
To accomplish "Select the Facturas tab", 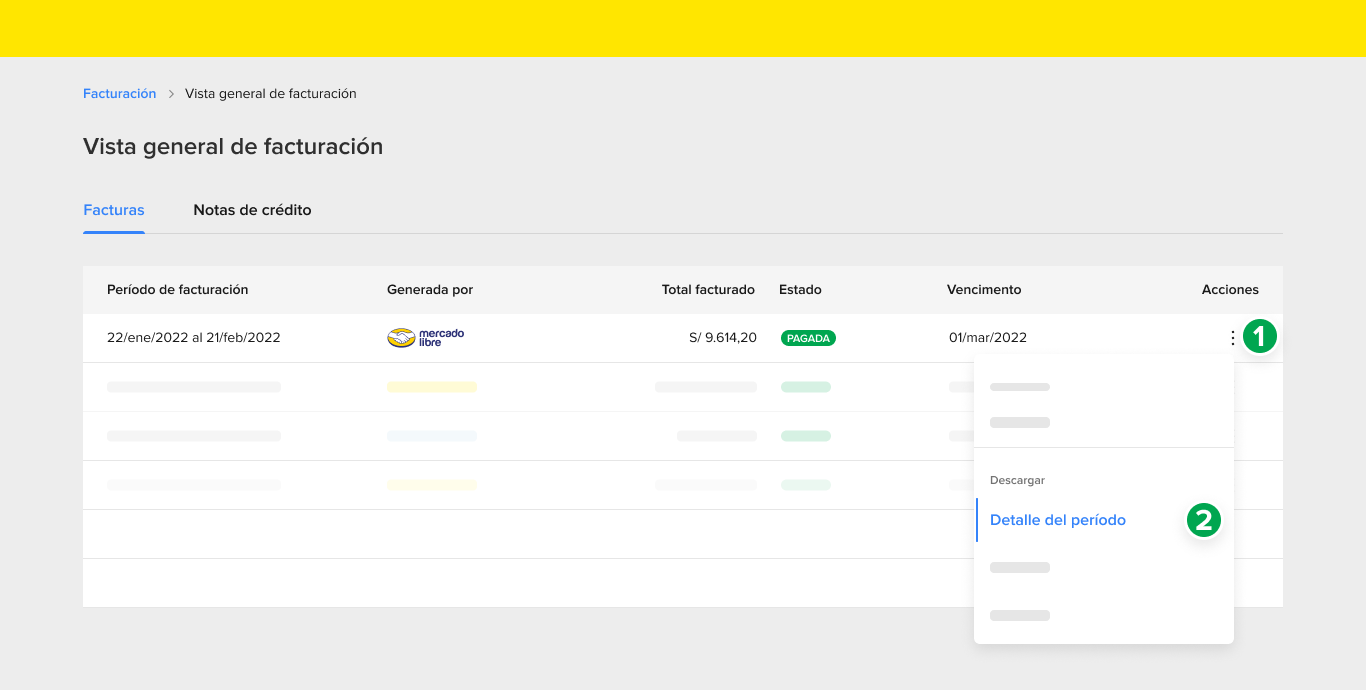I will pos(114,210).
